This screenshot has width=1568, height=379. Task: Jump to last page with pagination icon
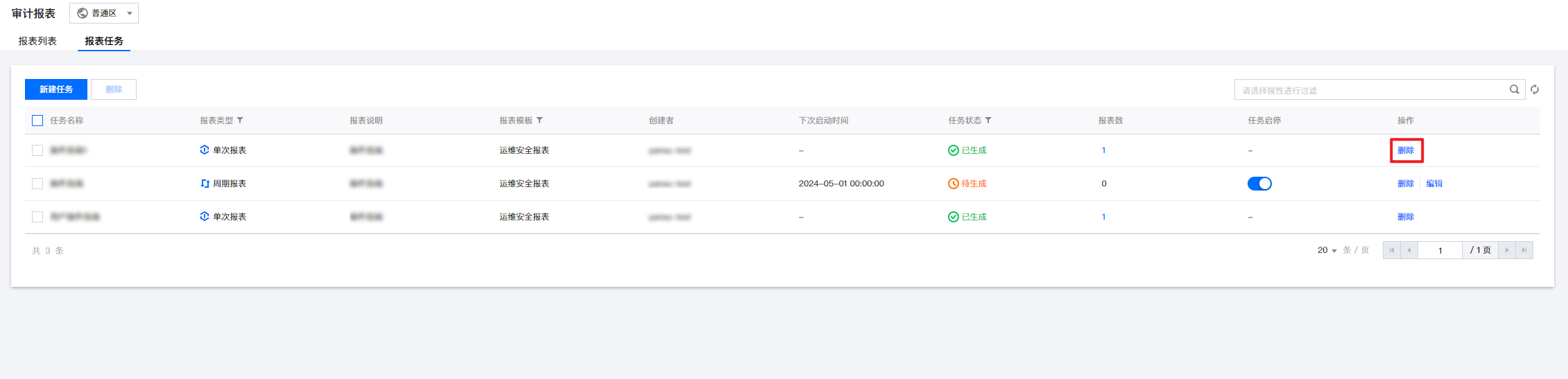click(1524, 250)
